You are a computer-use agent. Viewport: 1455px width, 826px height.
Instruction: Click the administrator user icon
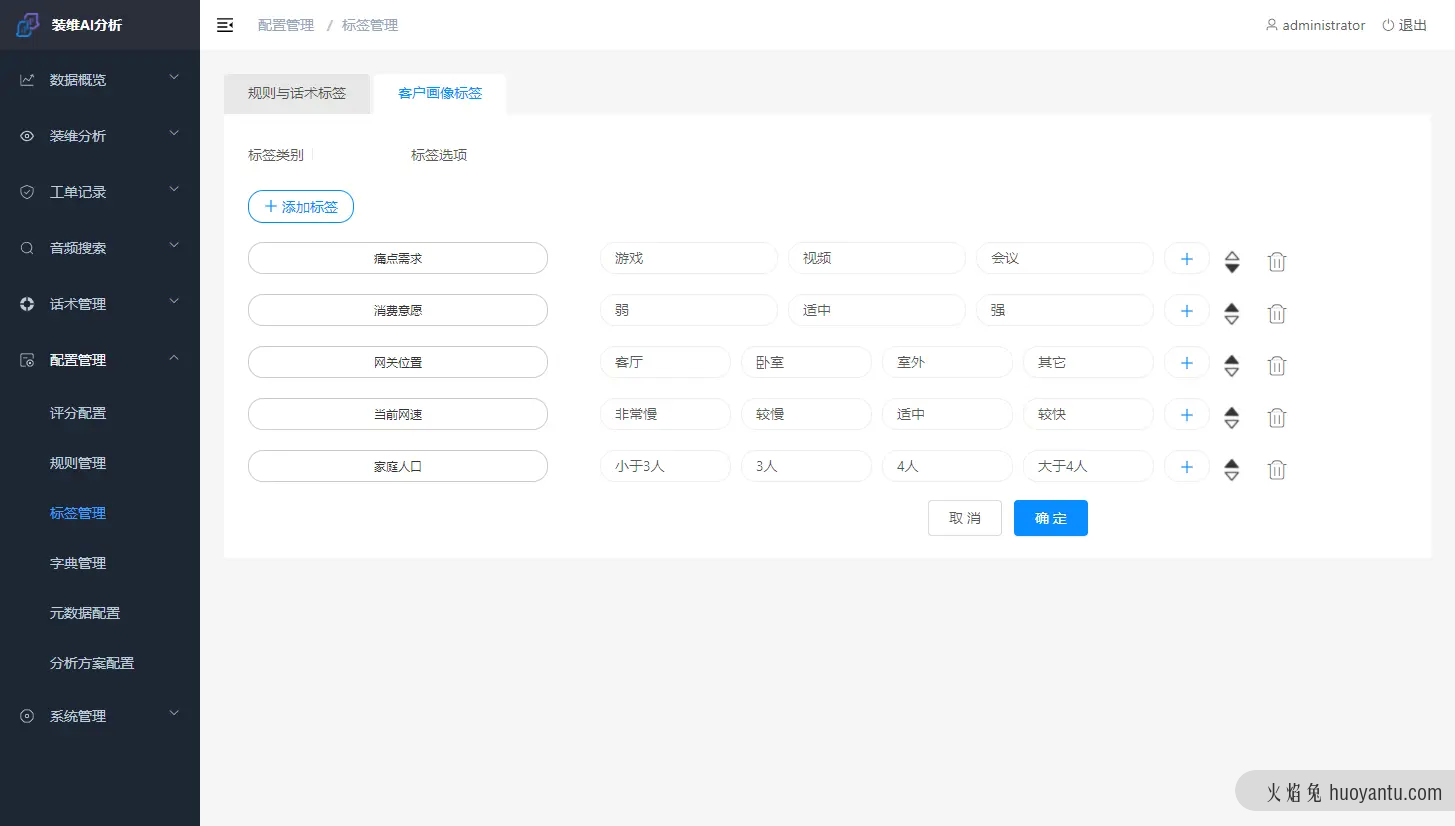(1272, 25)
